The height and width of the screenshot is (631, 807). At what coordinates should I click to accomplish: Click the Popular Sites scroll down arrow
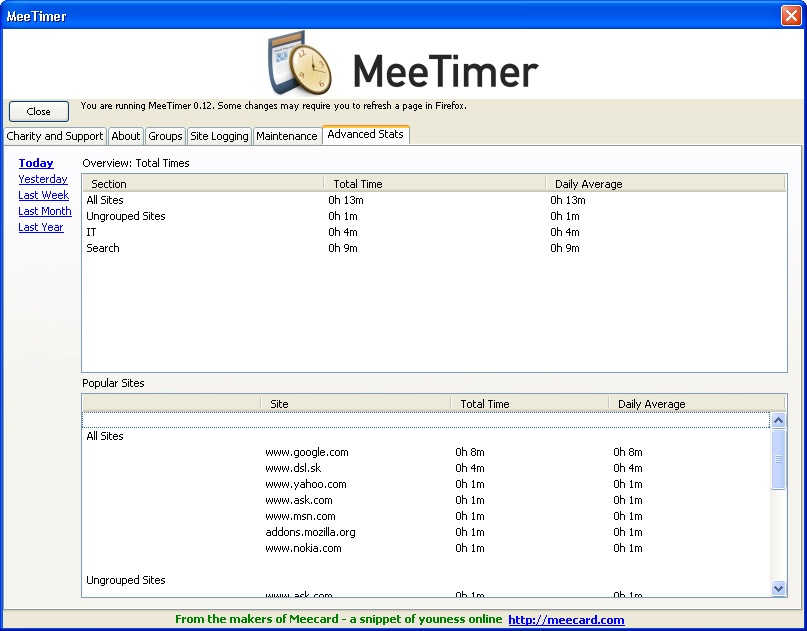coord(778,588)
